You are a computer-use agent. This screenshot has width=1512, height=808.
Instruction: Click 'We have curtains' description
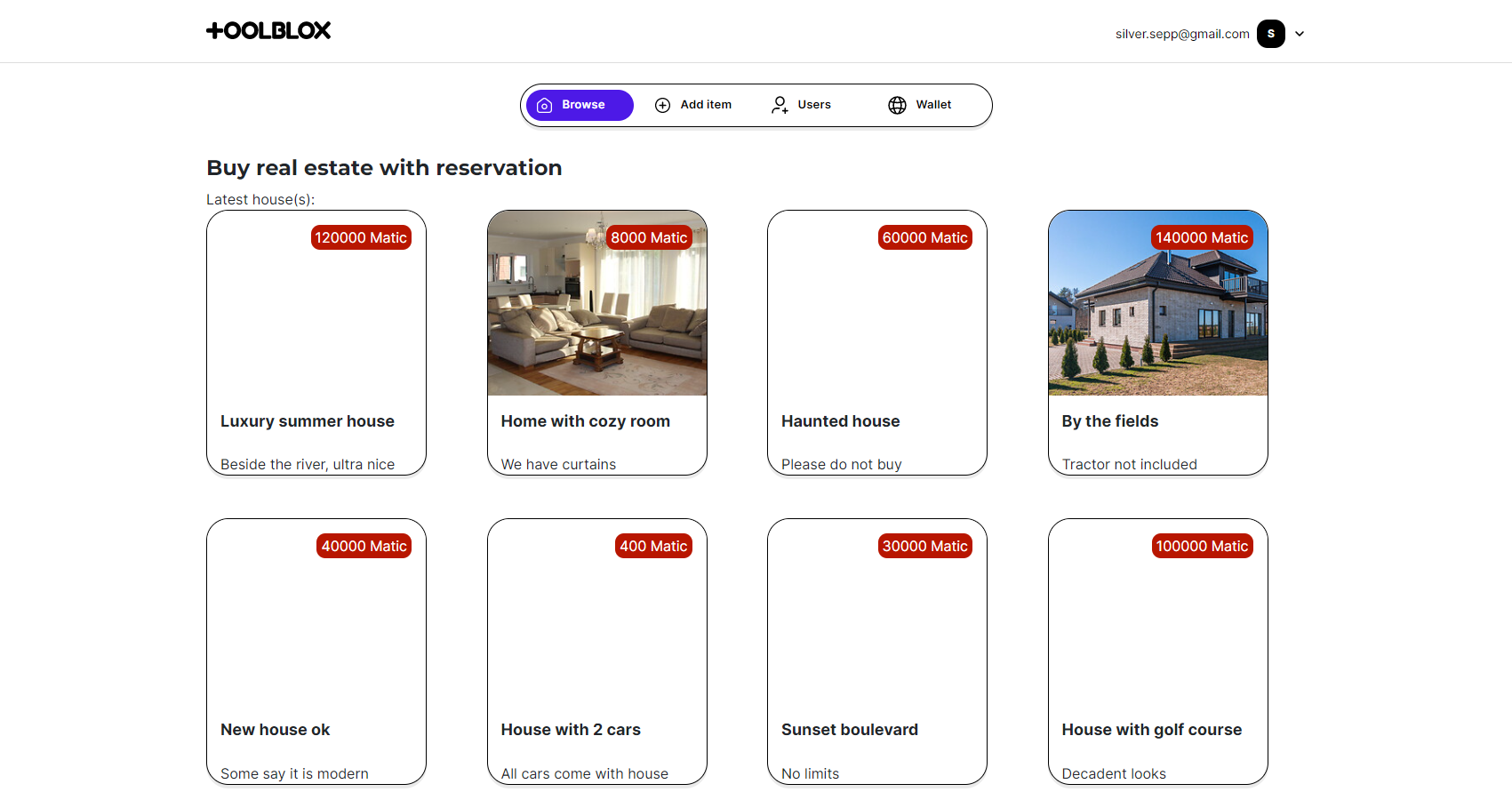558,464
